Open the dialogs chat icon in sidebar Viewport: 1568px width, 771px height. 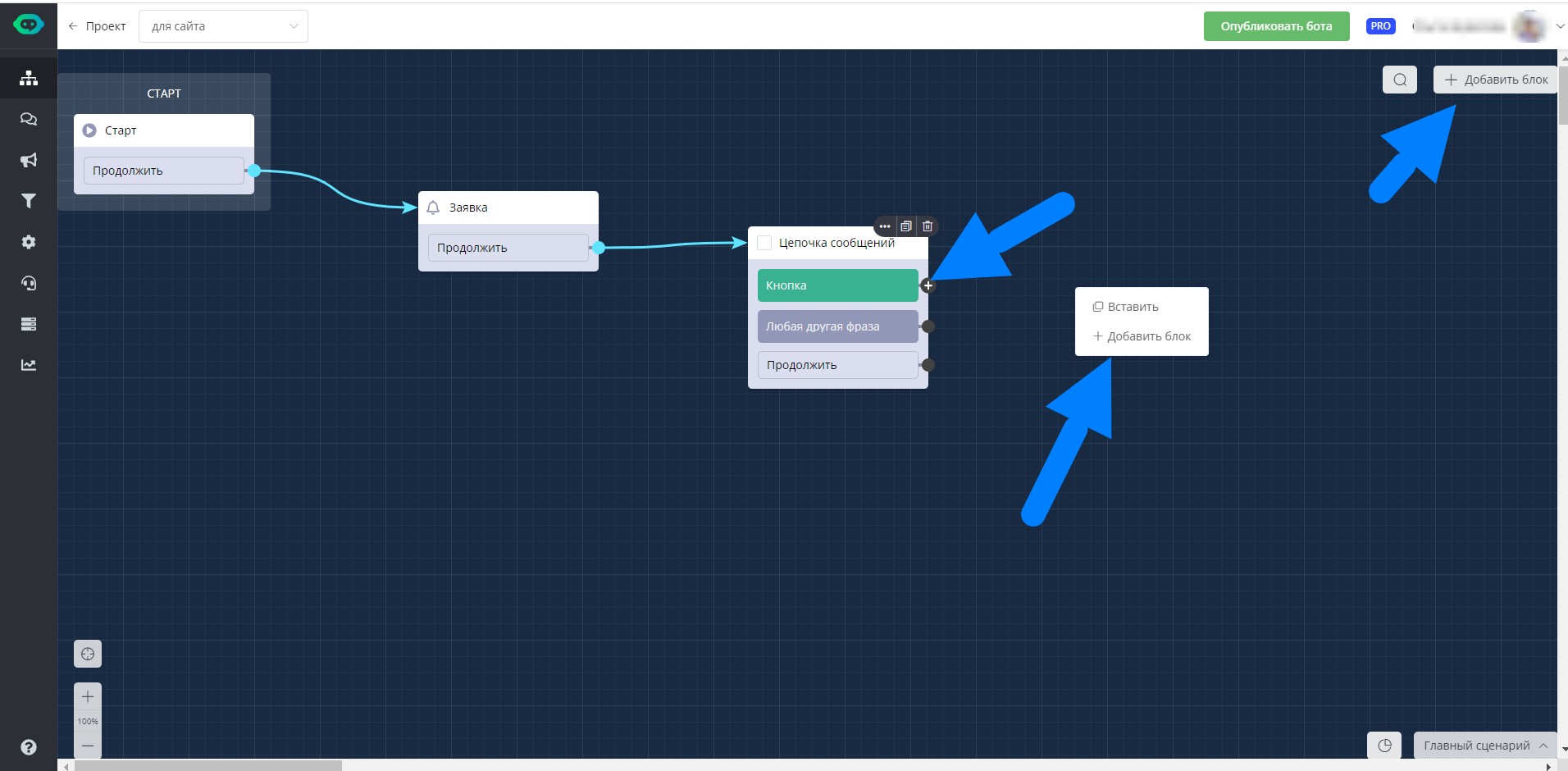click(x=29, y=119)
